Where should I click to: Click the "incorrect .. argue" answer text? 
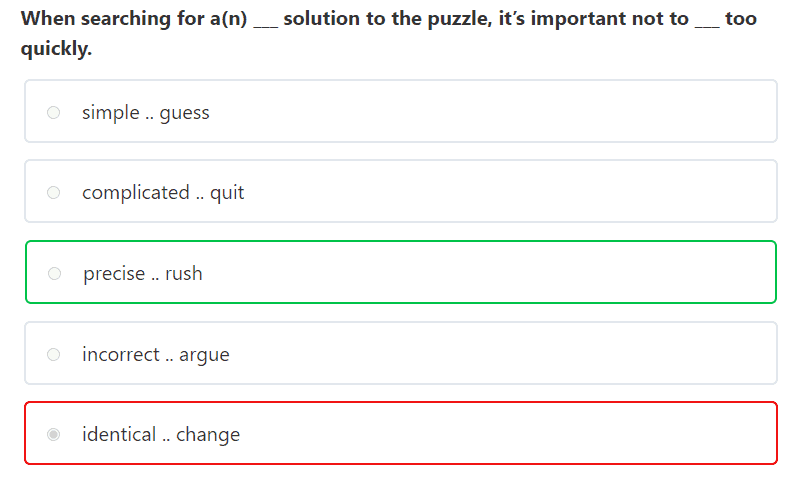156,354
